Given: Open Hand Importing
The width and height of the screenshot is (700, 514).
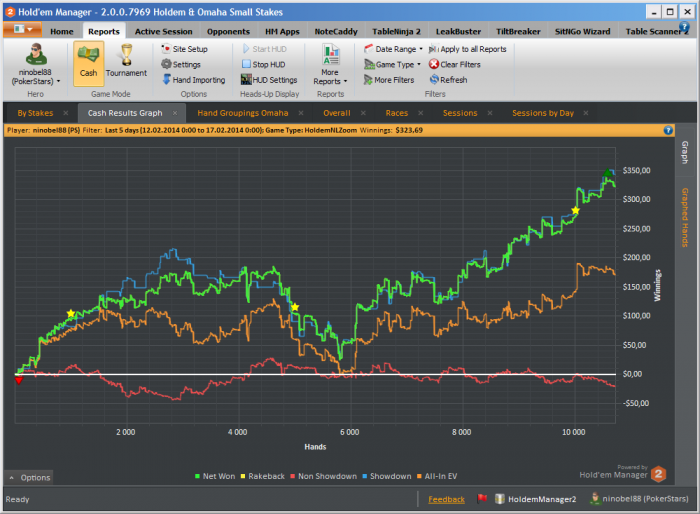Looking at the screenshot, I should pyautogui.click(x=194, y=80).
